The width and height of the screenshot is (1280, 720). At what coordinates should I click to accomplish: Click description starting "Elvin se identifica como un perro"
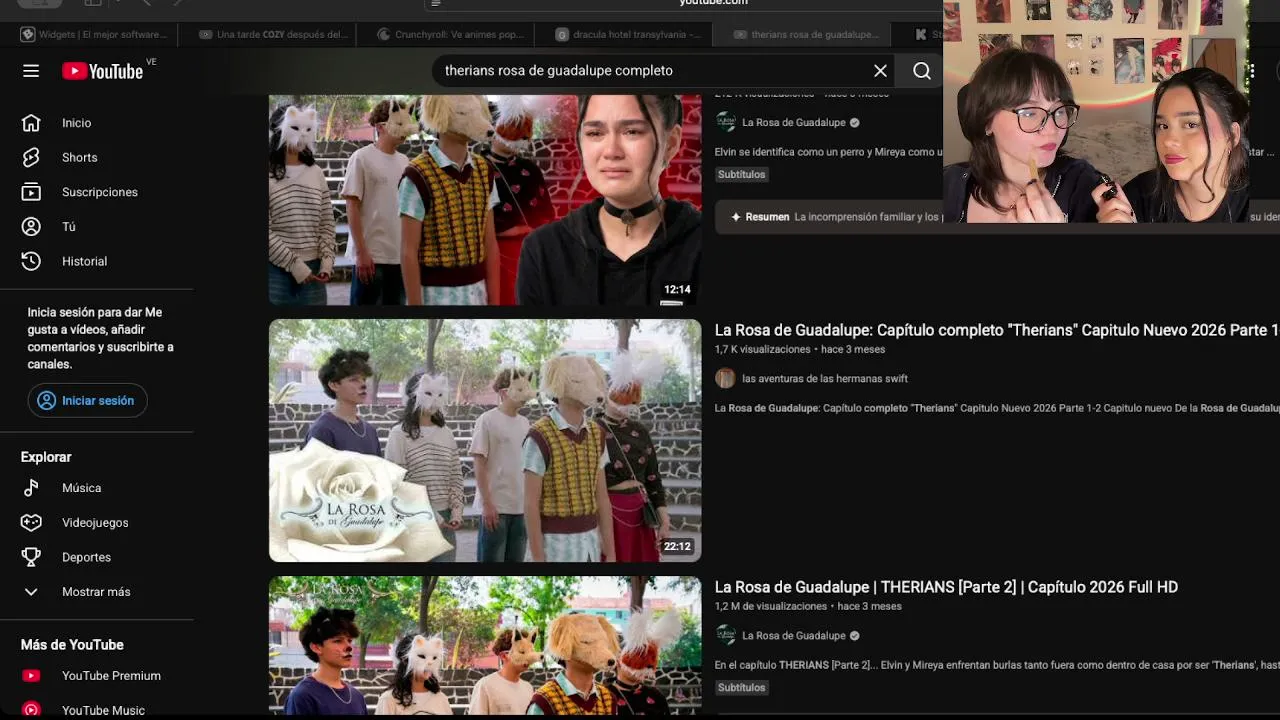coord(829,153)
